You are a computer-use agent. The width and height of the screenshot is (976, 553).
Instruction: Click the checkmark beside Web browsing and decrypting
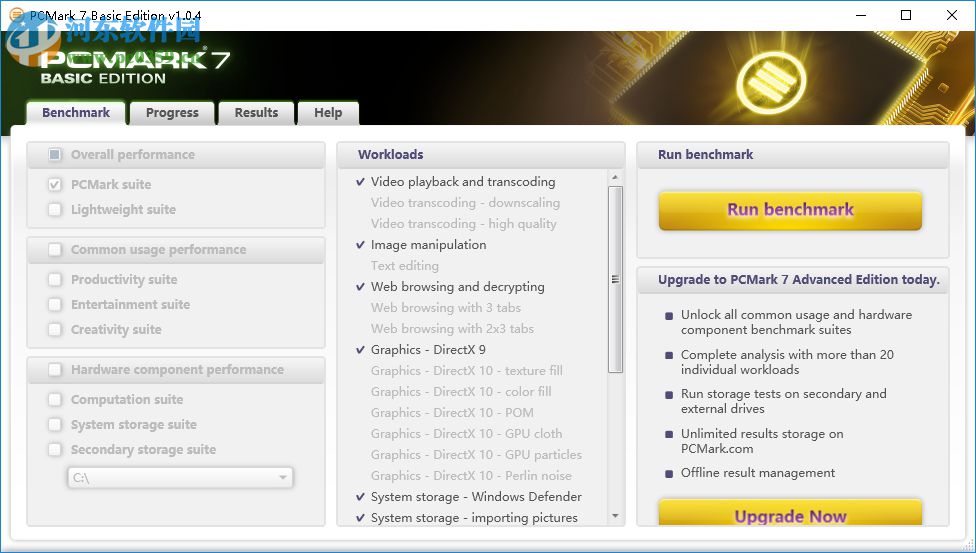[360, 287]
